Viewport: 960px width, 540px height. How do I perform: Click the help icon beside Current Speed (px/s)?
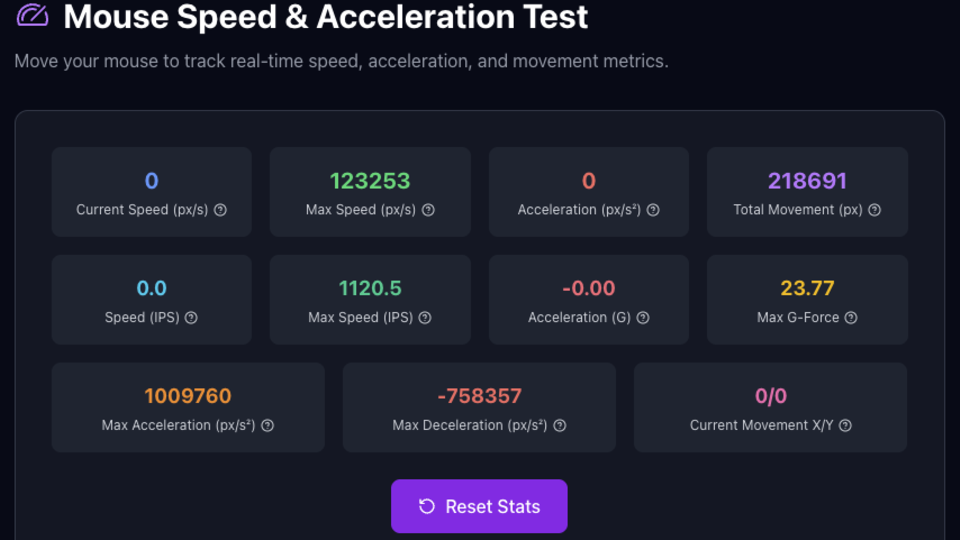coord(221,210)
